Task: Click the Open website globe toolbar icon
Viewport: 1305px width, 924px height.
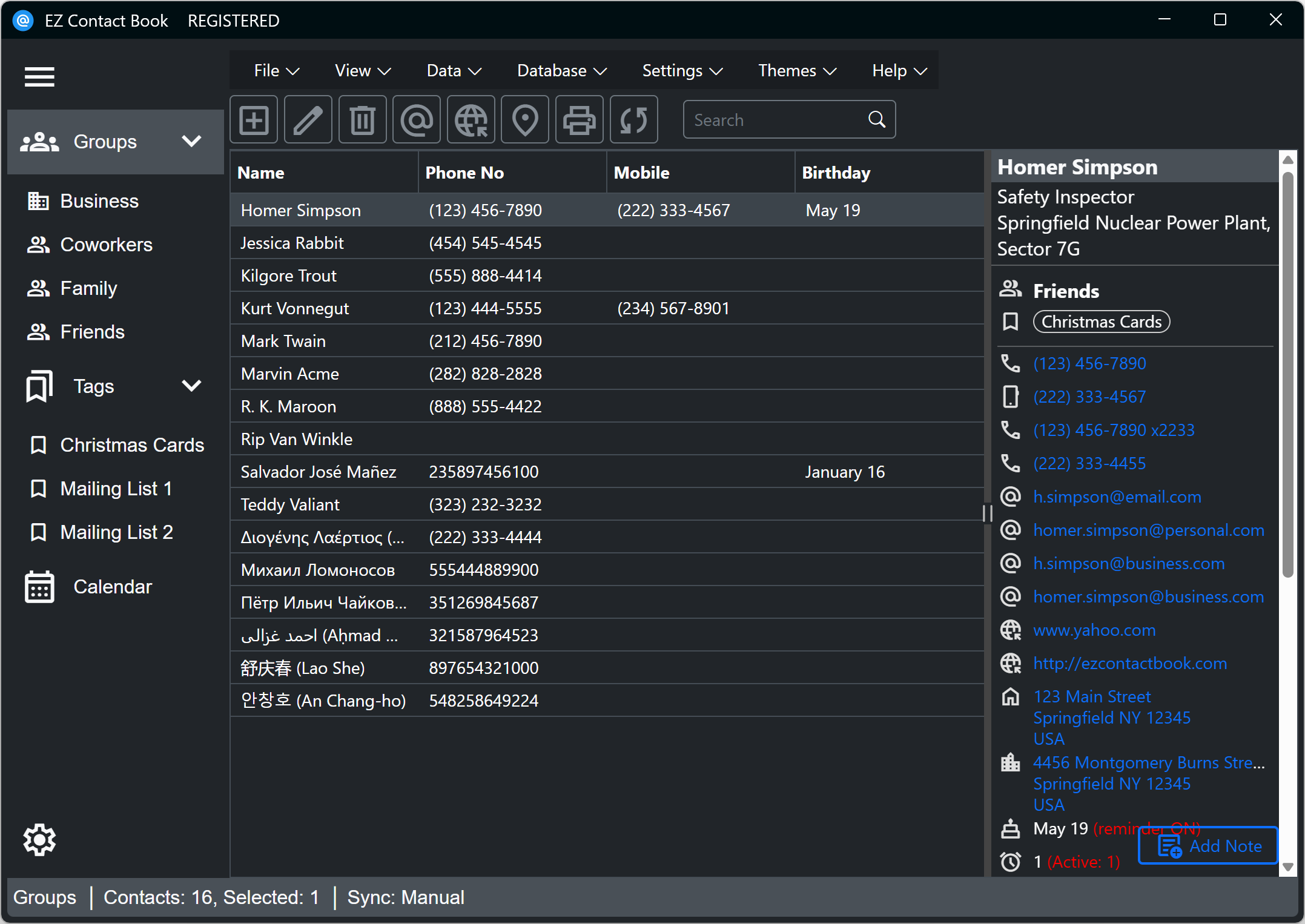Action: 471,120
